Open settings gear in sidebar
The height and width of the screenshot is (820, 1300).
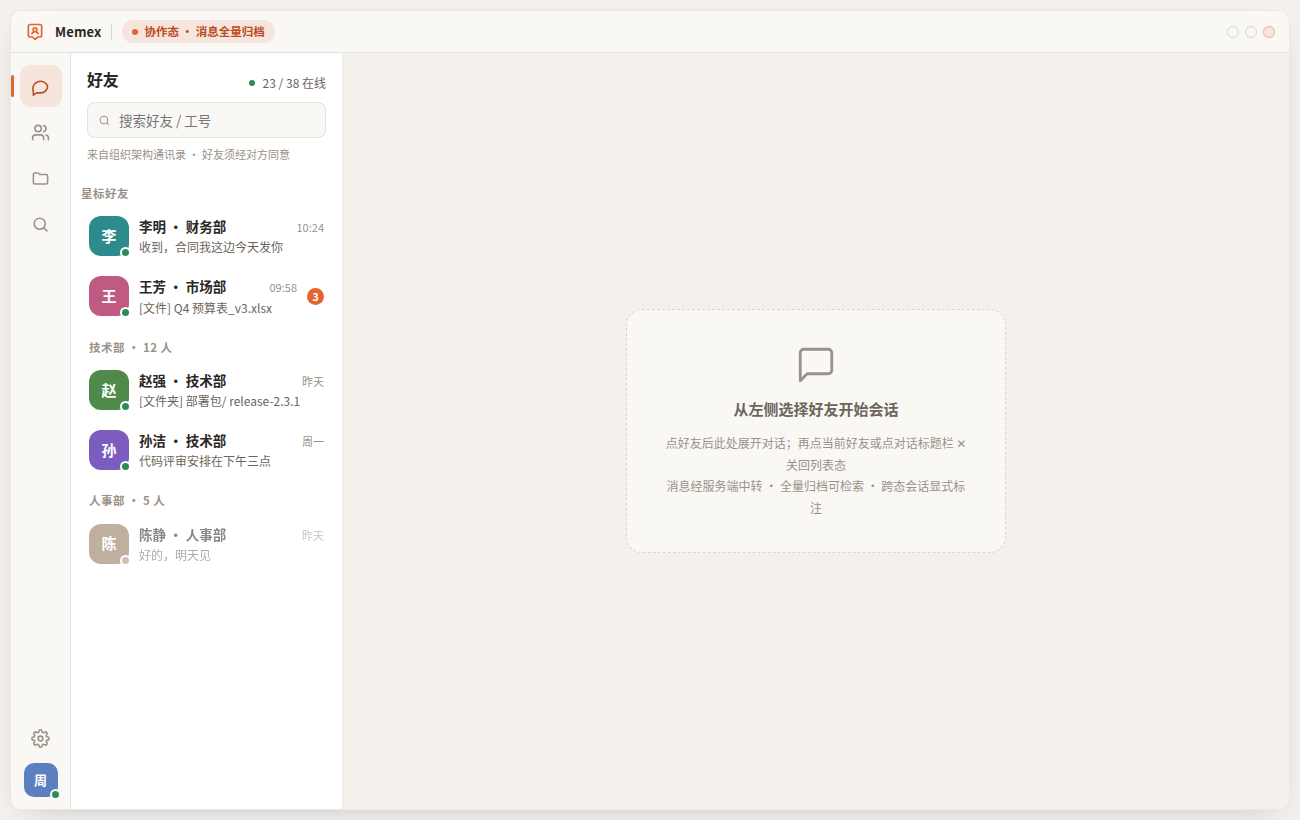(x=41, y=738)
